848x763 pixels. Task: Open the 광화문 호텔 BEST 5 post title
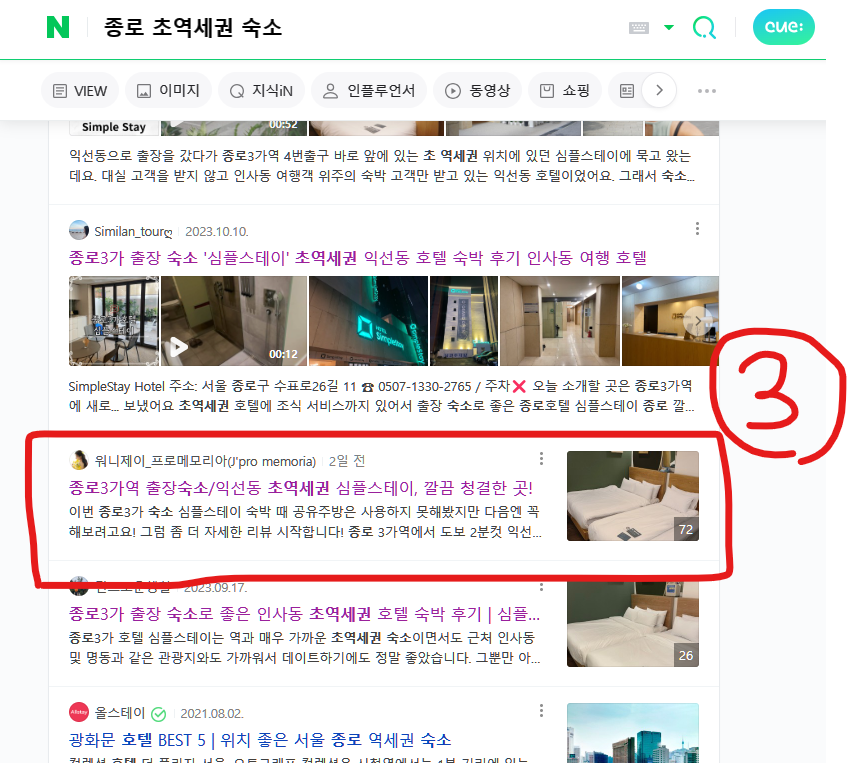pos(260,740)
